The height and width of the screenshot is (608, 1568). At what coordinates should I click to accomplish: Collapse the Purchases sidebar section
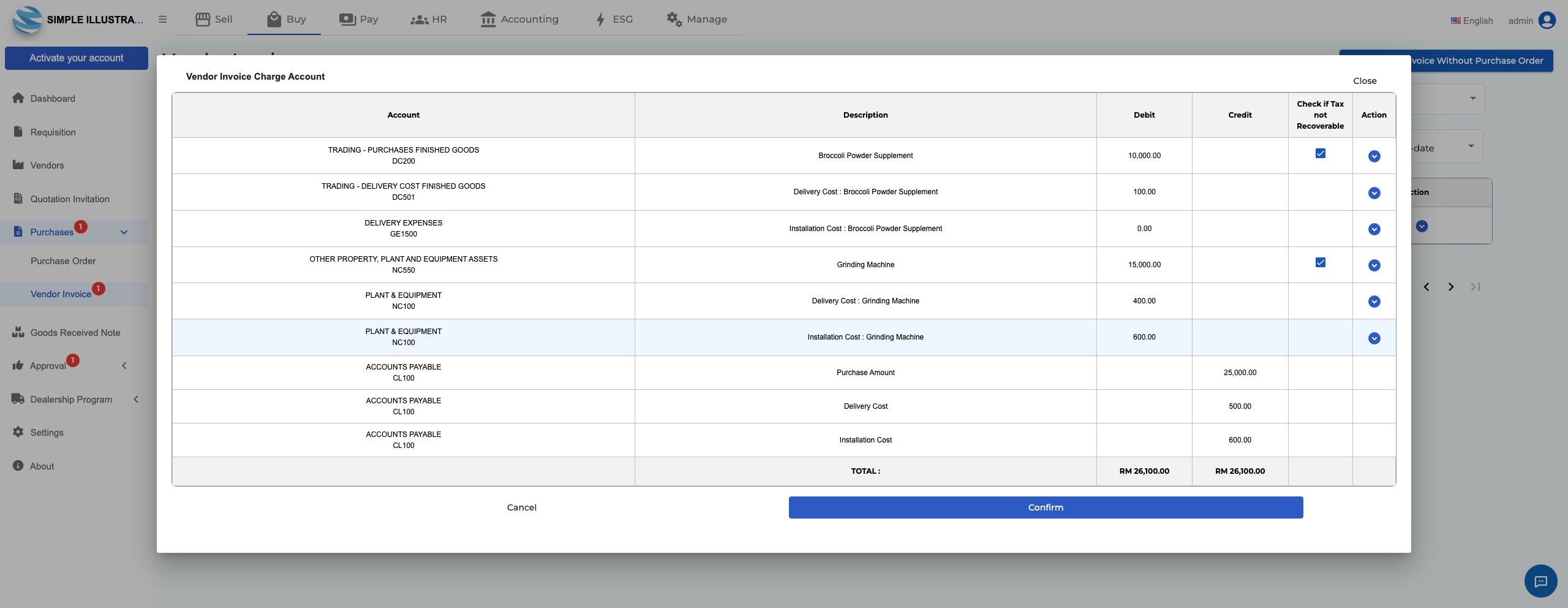(x=124, y=232)
